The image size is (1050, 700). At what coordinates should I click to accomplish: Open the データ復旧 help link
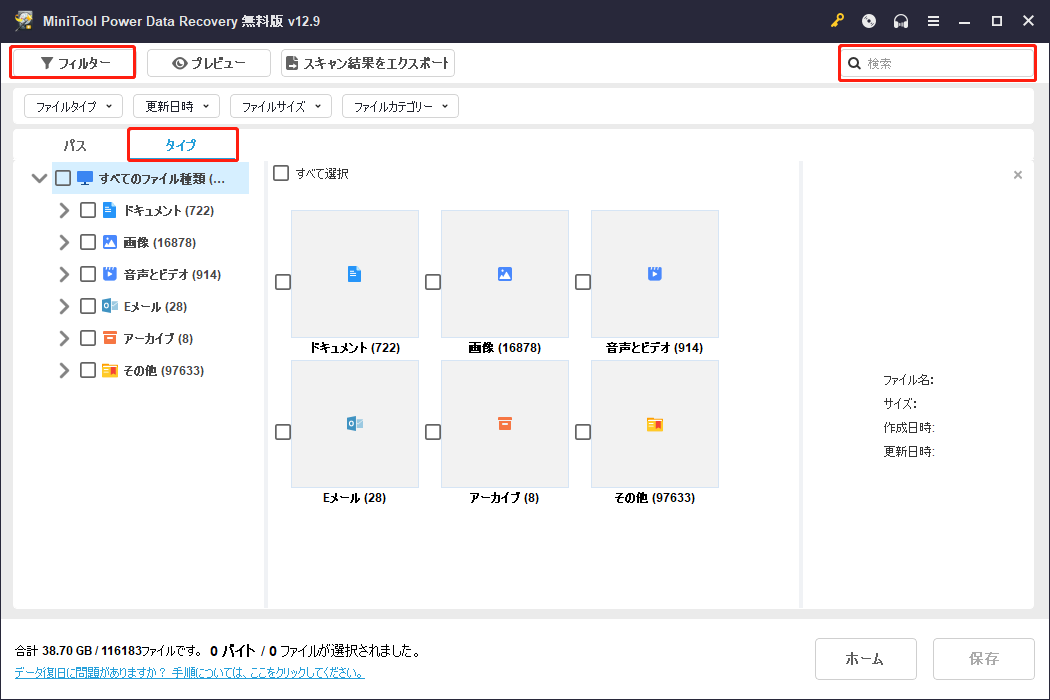tap(190, 673)
